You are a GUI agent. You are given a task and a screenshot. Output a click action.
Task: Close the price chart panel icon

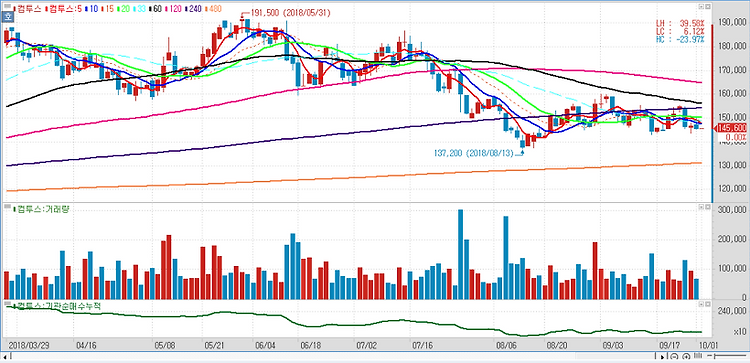click(x=707, y=8)
